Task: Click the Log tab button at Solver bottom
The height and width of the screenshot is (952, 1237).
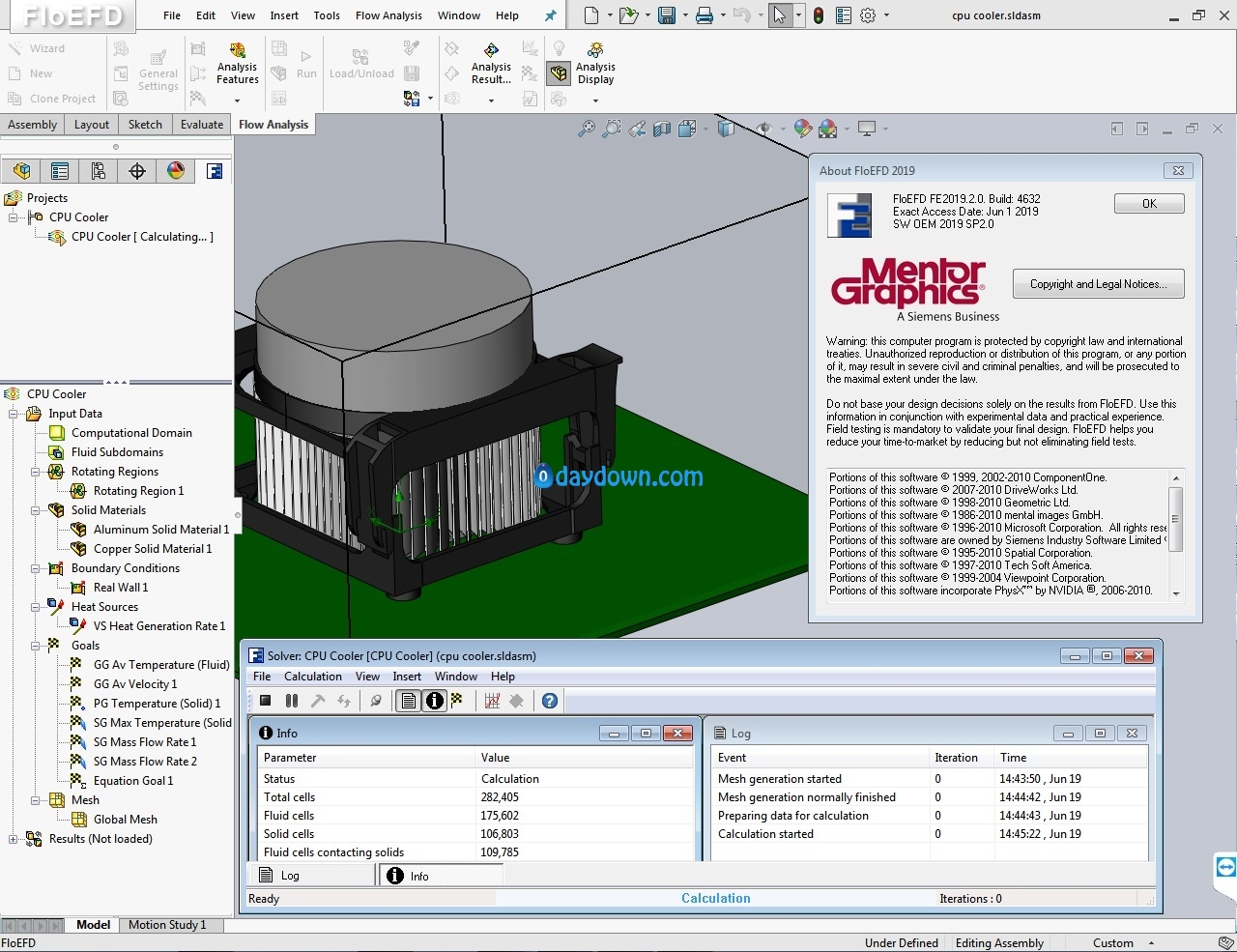Action: (311, 876)
